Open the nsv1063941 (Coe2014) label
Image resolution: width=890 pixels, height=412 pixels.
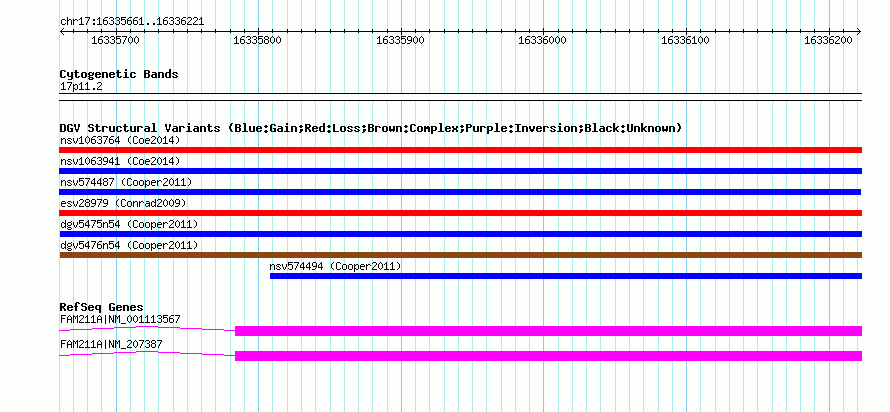pos(120,161)
